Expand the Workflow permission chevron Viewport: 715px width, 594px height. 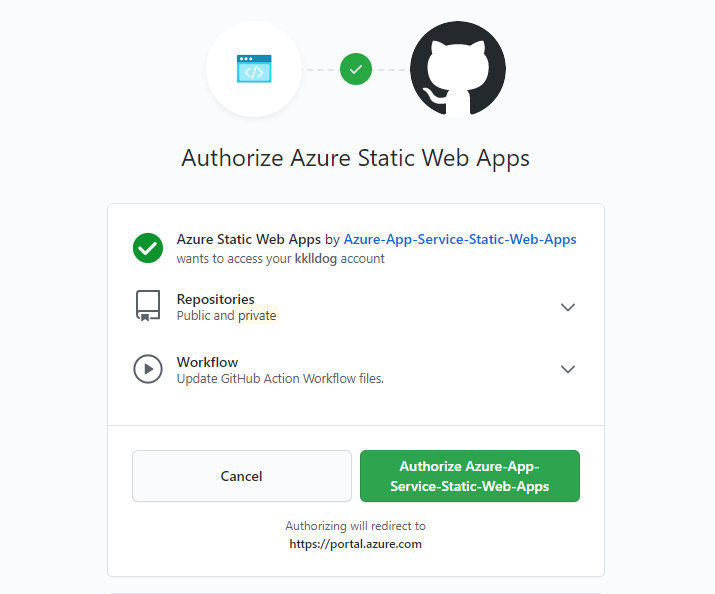pyautogui.click(x=568, y=369)
